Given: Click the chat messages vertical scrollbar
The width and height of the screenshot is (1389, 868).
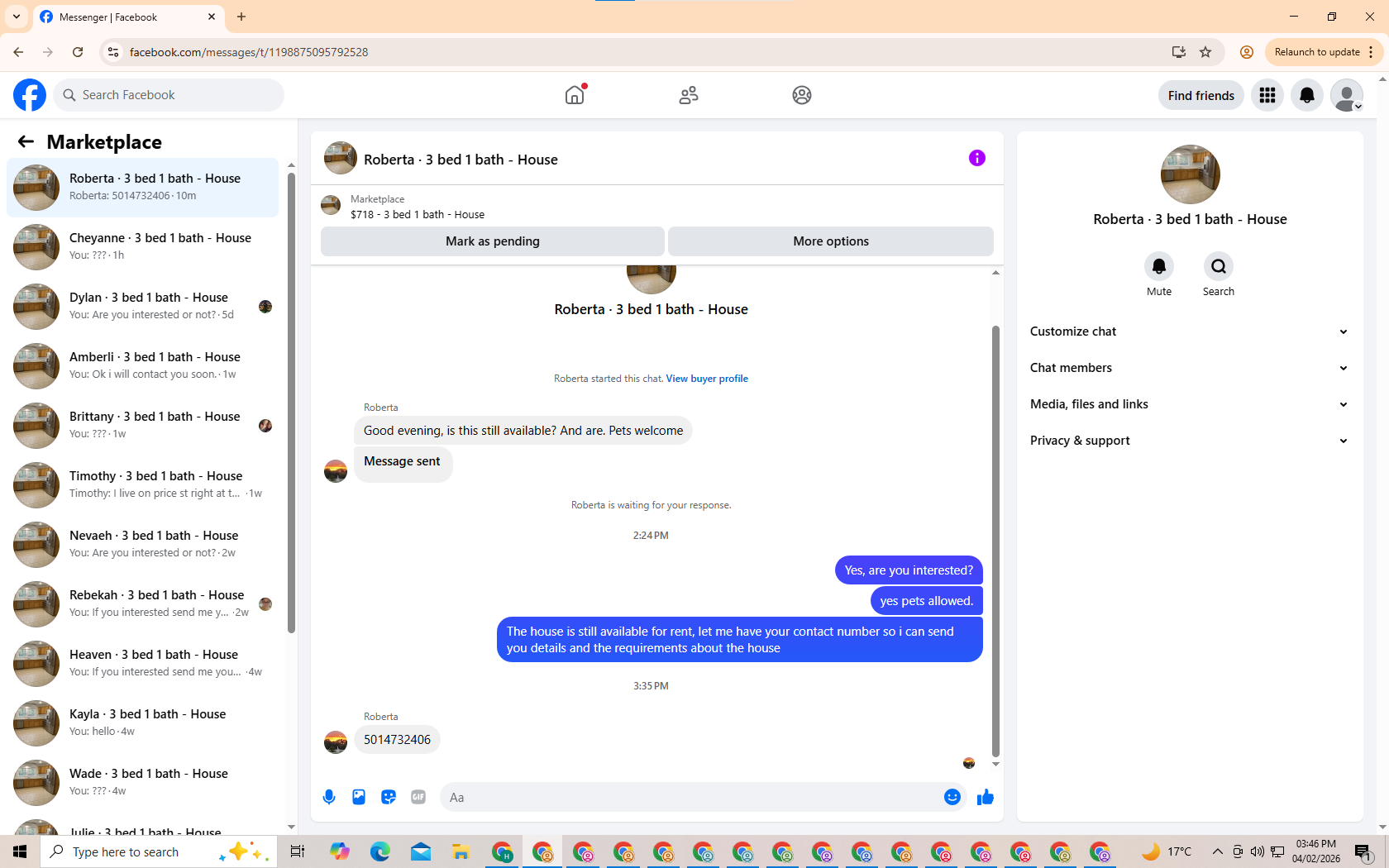Looking at the screenshot, I should tap(995, 541).
